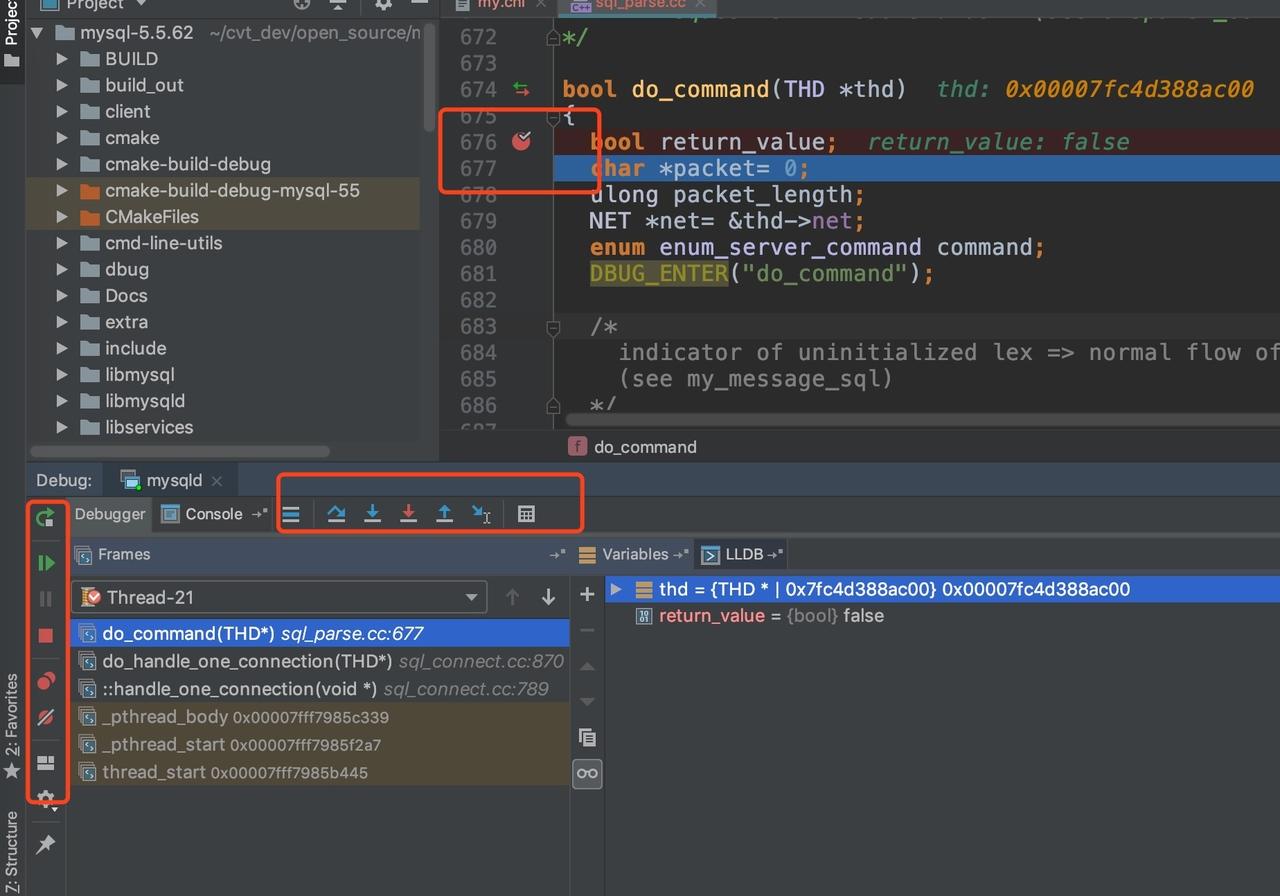Select do_handle_one_connection(THD*) frame
This screenshot has width=1280, height=896.
click(x=320, y=661)
